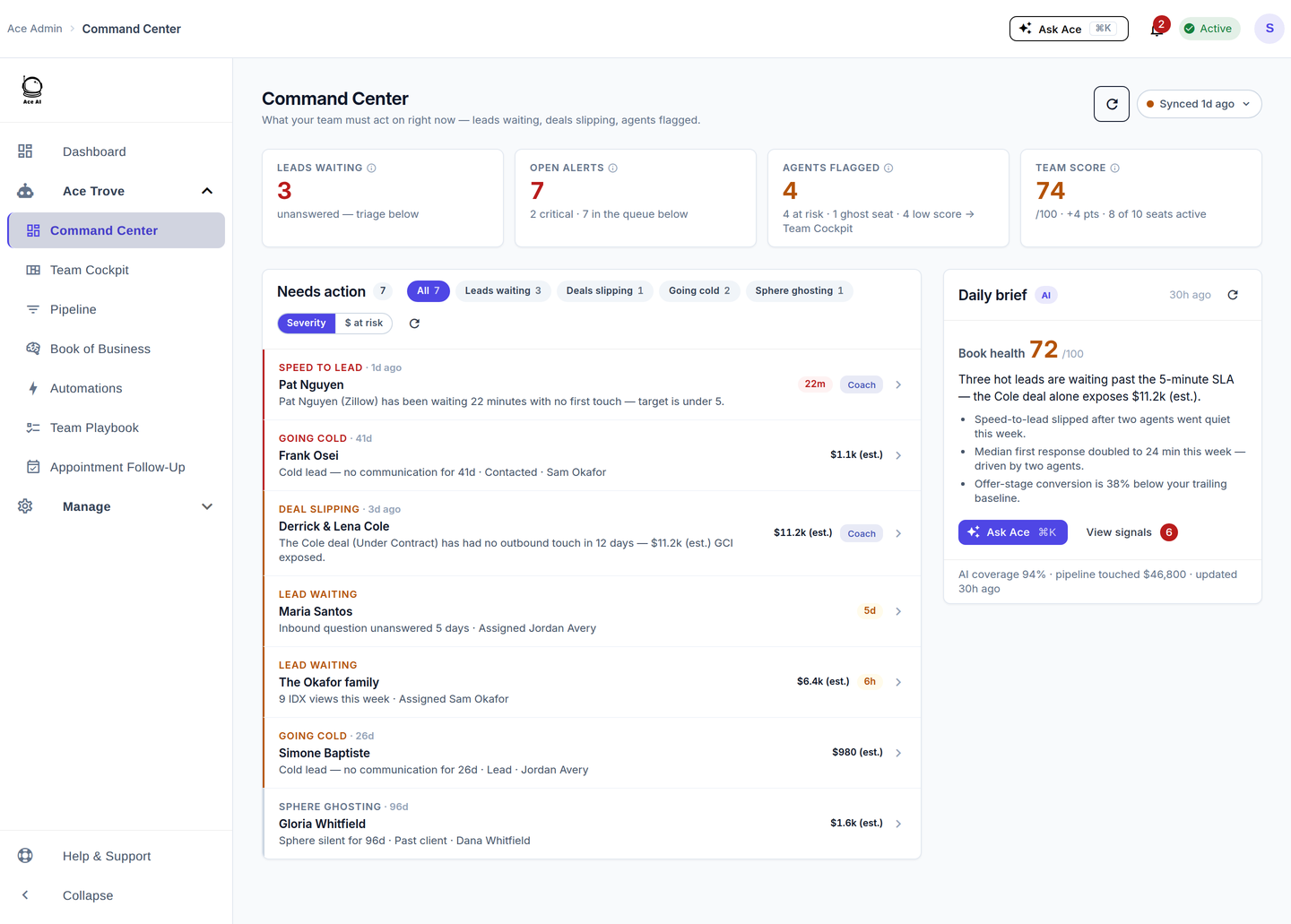Viewport: 1291px width, 924px height.
Task: Refresh the Needs action list
Action: point(414,324)
